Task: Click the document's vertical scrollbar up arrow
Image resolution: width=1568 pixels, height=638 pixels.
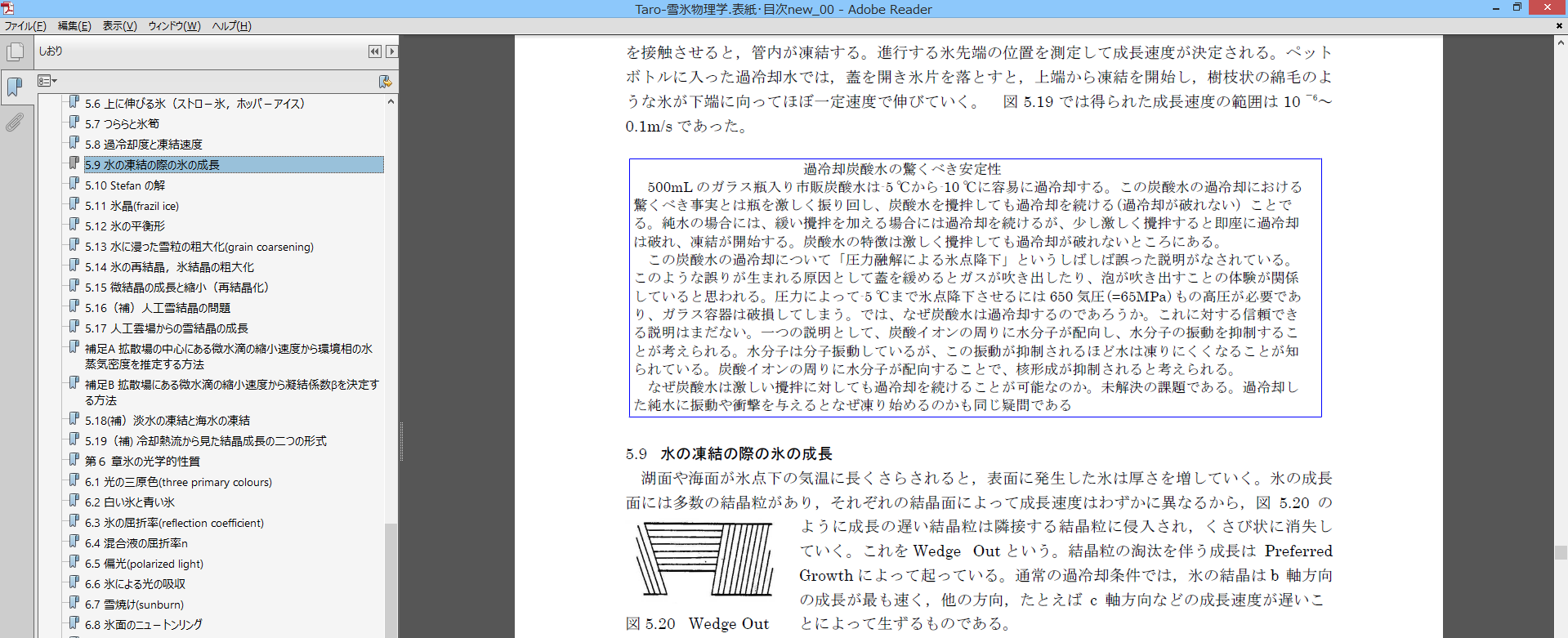Action: [1561, 42]
